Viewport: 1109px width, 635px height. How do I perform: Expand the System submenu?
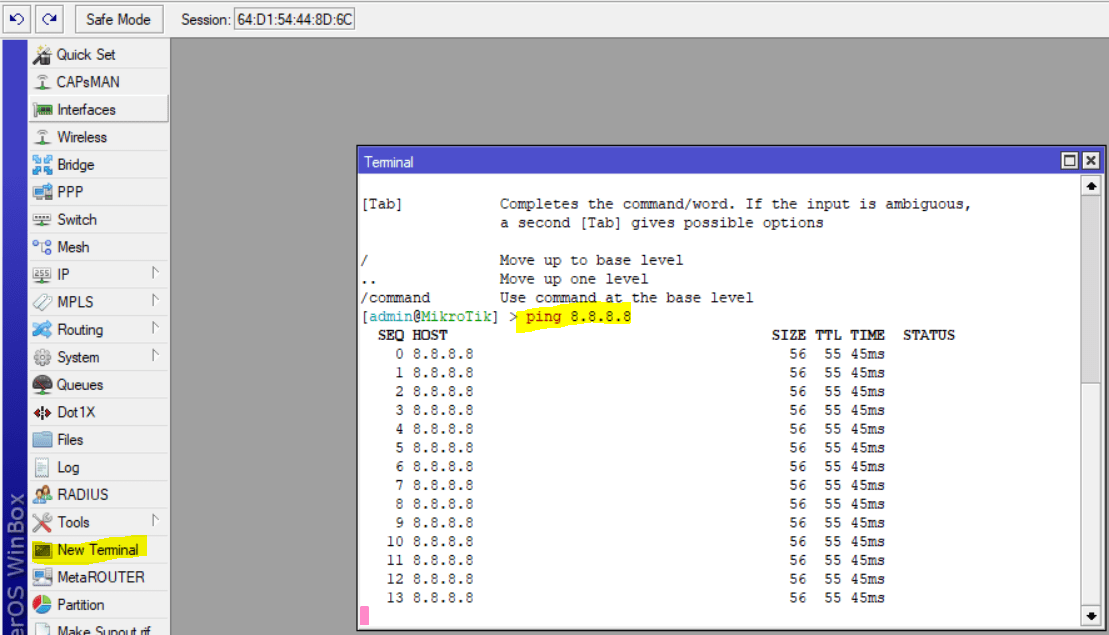[x=155, y=355]
